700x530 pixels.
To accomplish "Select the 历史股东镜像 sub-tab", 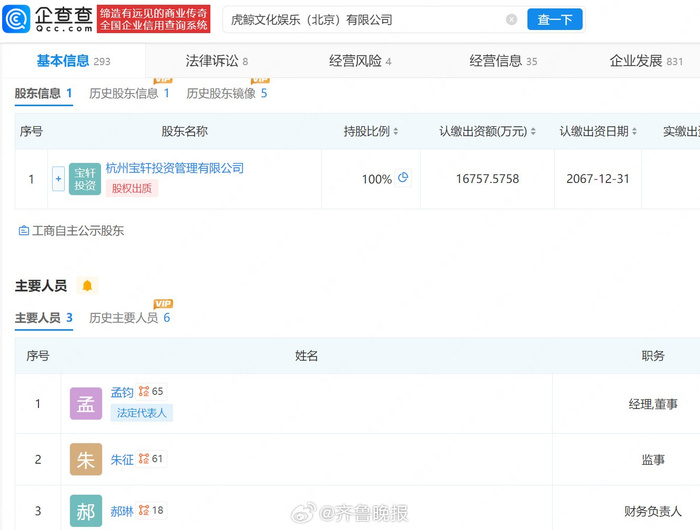I will (x=227, y=93).
